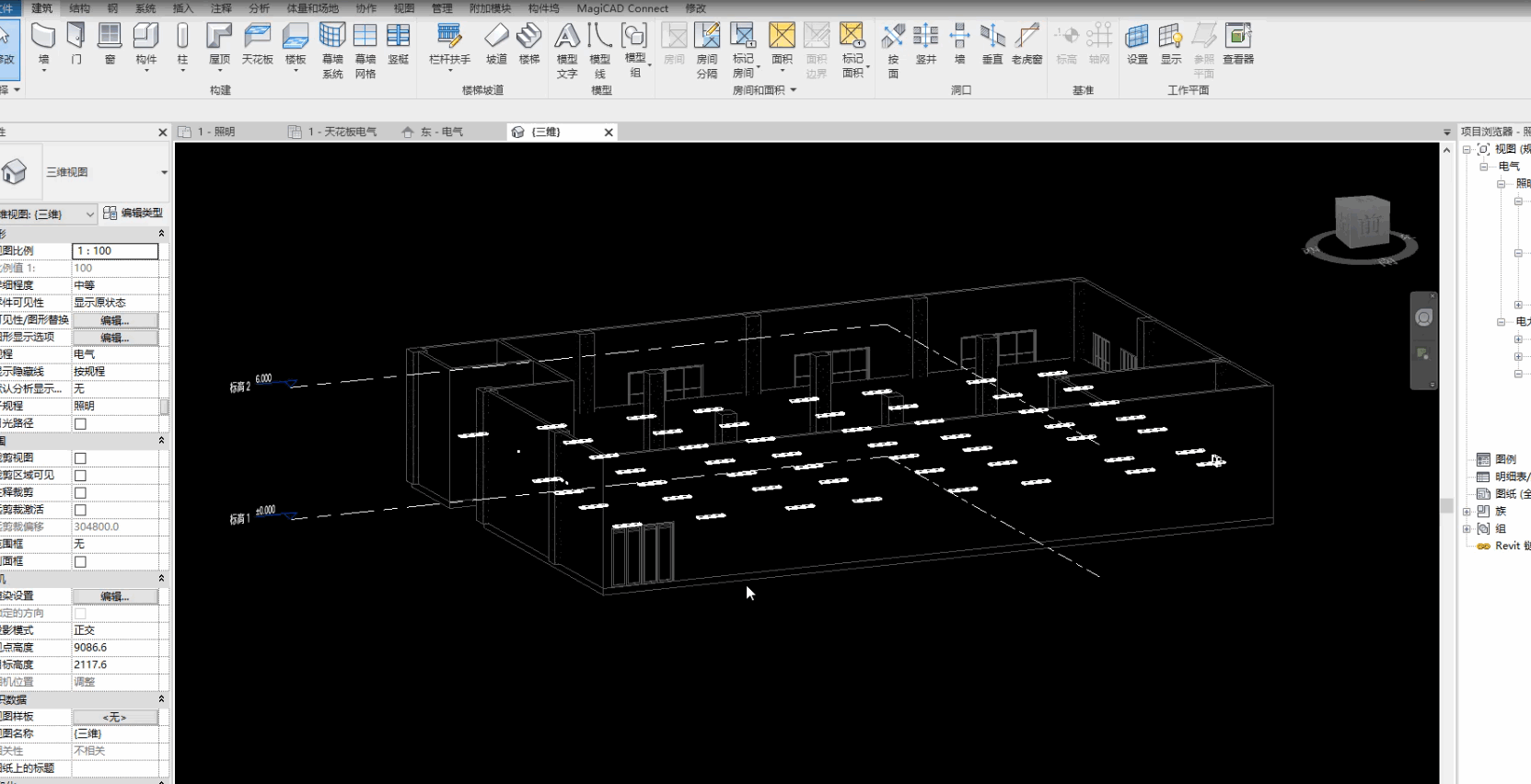The width and height of the screenshot is (1531, 784).
Task: Enable the 裁剪视图 checkbox
Action: [x=80, y=458]
